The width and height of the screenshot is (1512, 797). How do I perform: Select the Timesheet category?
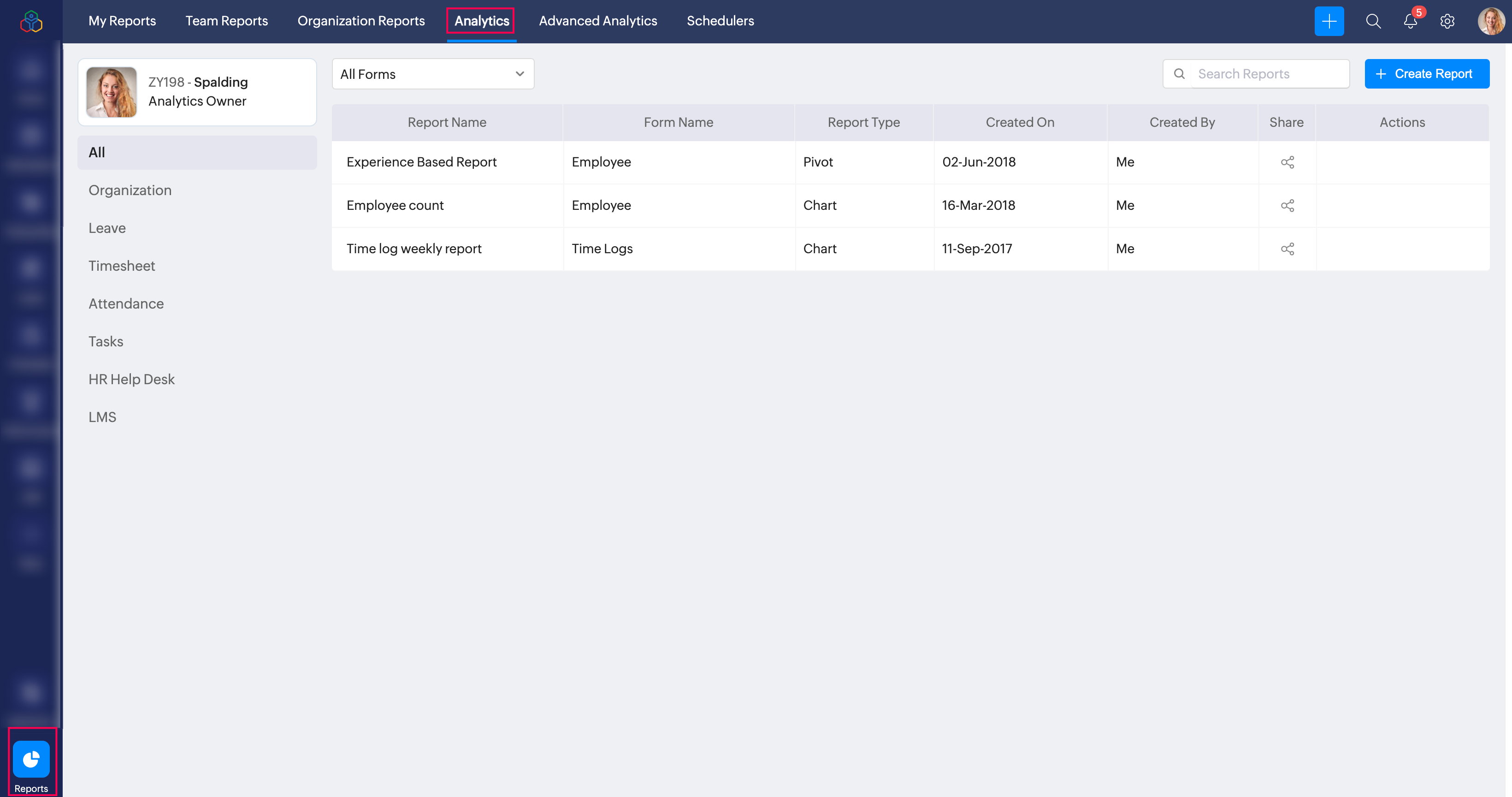(122, 266)
